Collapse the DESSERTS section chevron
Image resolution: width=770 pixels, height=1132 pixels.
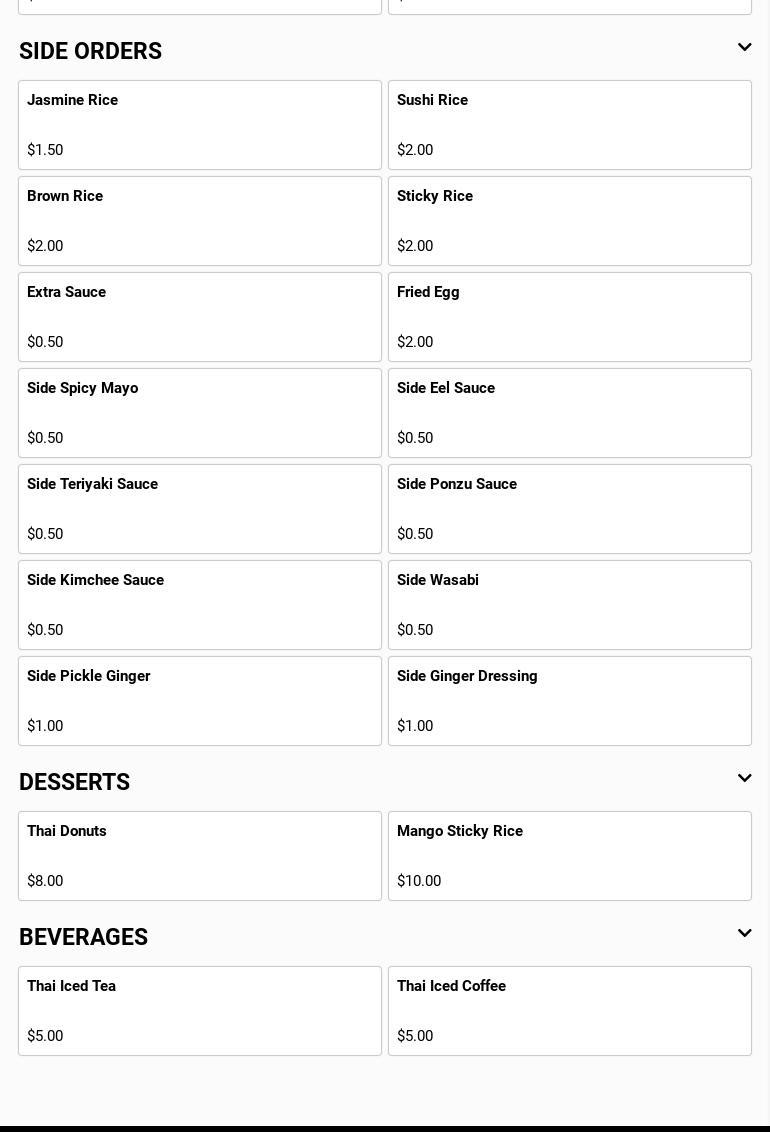(744, 779)
